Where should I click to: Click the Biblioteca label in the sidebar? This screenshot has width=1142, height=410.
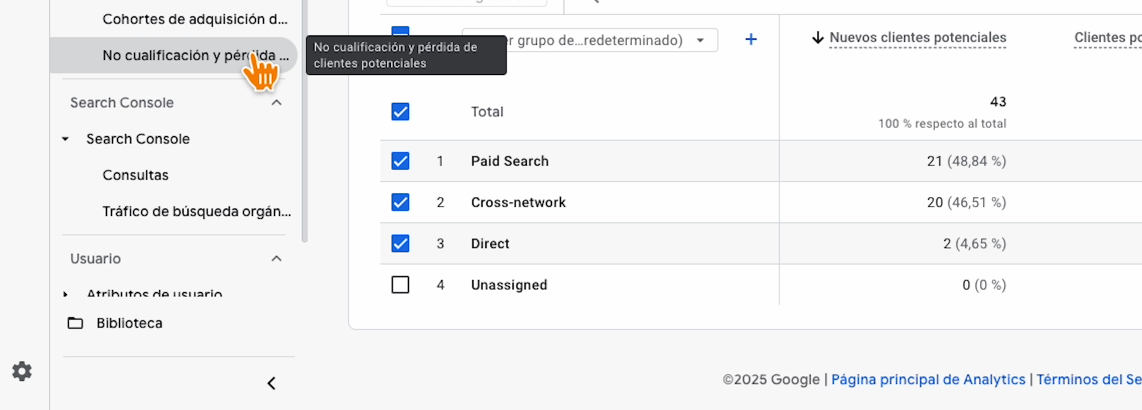click(x=129, y=323)
